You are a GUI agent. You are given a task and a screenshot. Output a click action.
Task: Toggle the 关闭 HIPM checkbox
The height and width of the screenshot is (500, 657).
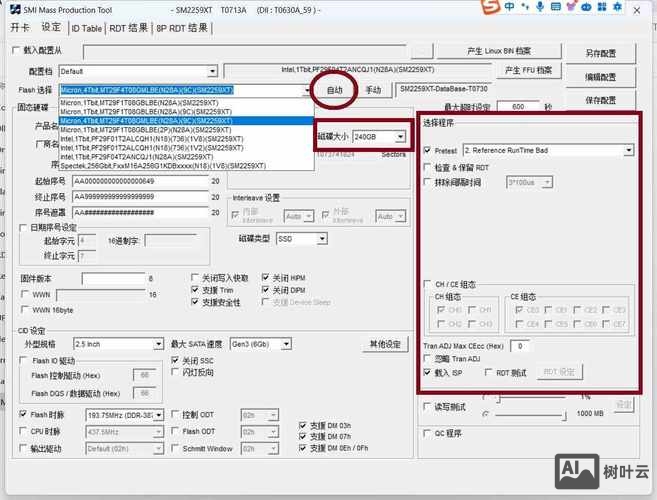point(266,278)
